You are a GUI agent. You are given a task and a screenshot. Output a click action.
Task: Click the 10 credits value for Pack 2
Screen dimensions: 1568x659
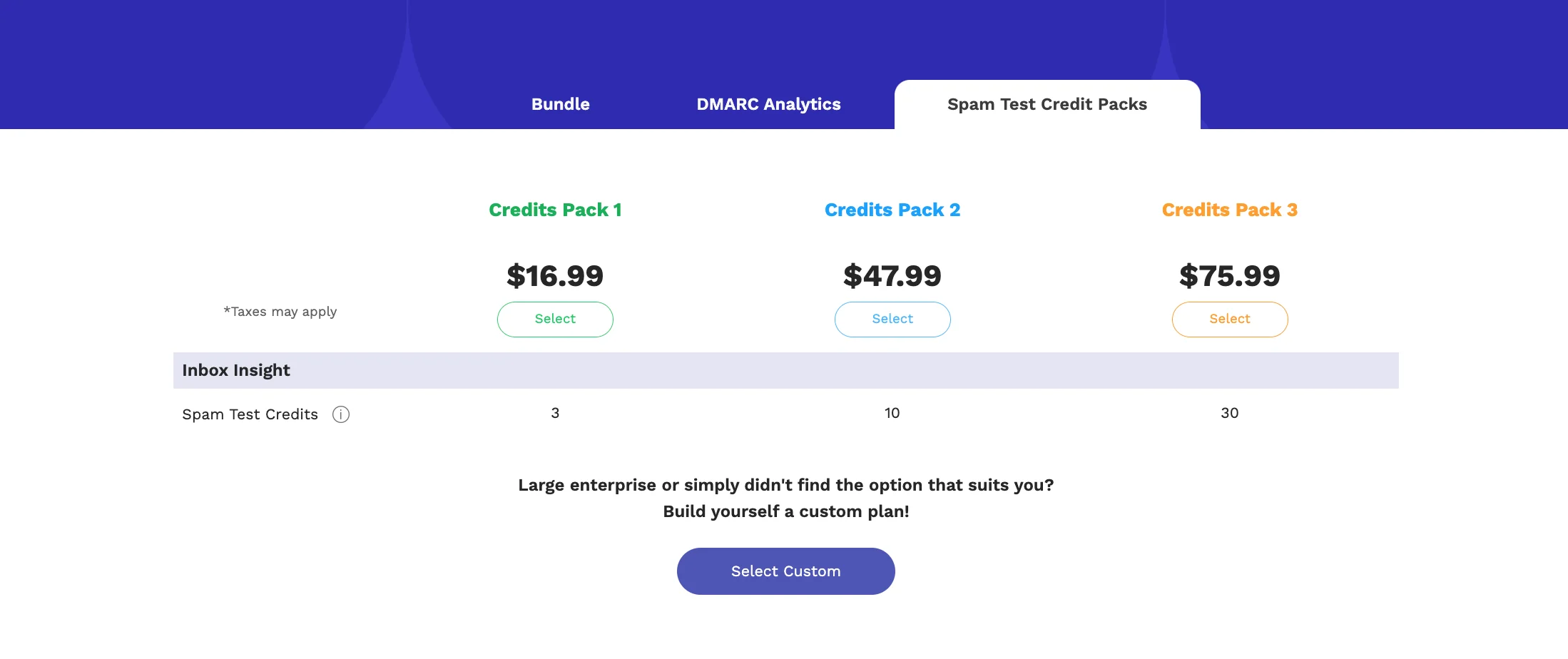(x=892, y=413)
